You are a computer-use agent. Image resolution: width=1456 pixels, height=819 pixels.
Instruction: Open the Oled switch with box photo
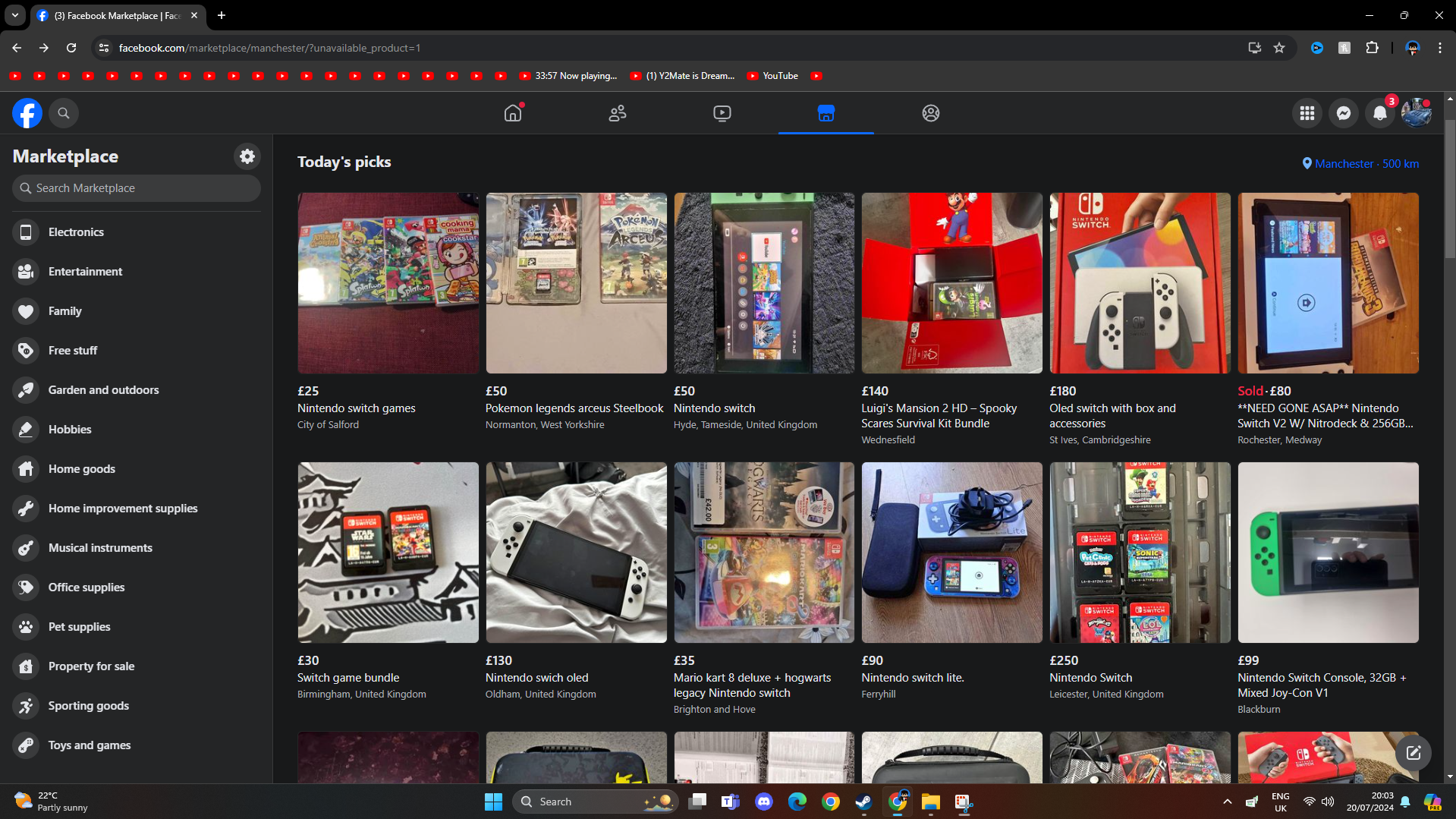(x=1140, y=282)
